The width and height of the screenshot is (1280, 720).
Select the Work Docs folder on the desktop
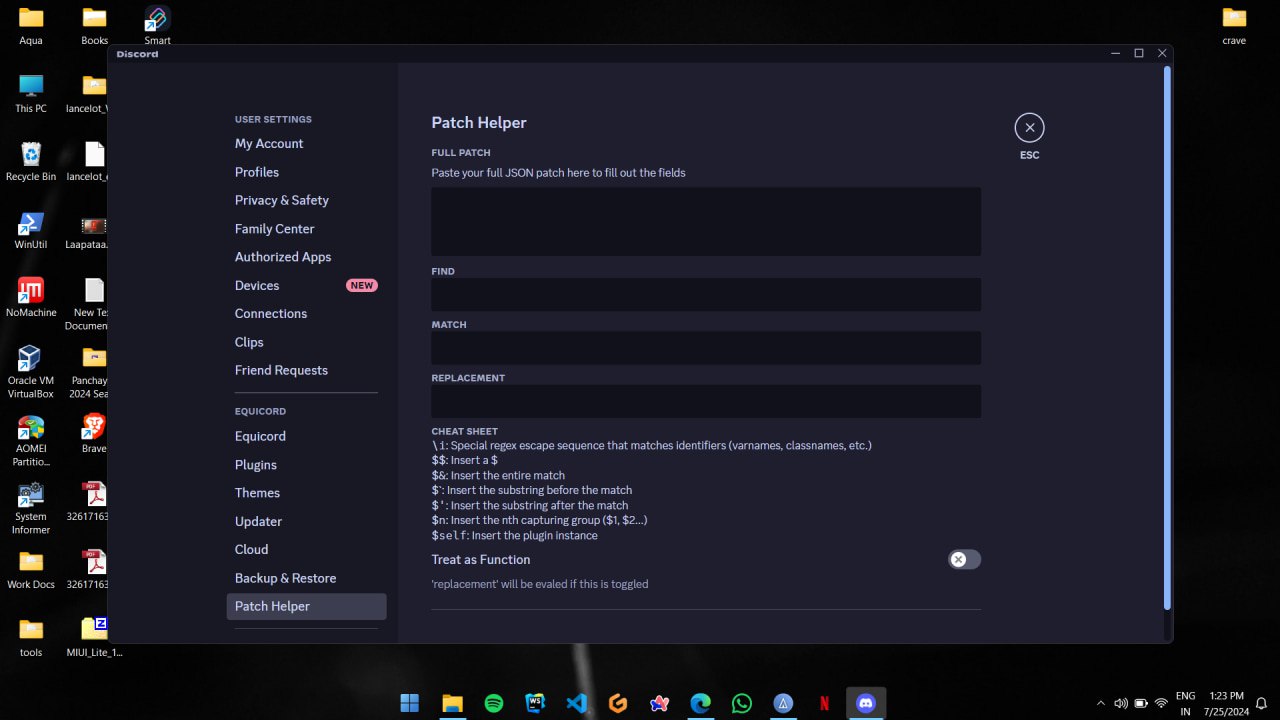click(31, 569)
